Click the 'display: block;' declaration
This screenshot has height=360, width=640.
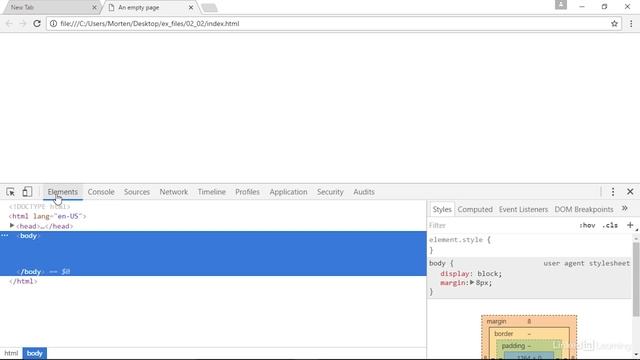(471, 273)
